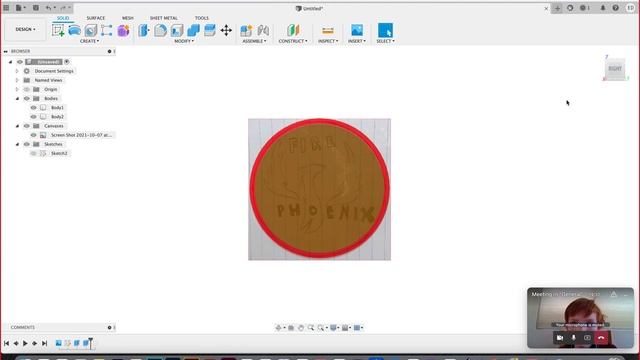Click the Measure inspect icon
640x360 pixels.
[x=328, y=30]
